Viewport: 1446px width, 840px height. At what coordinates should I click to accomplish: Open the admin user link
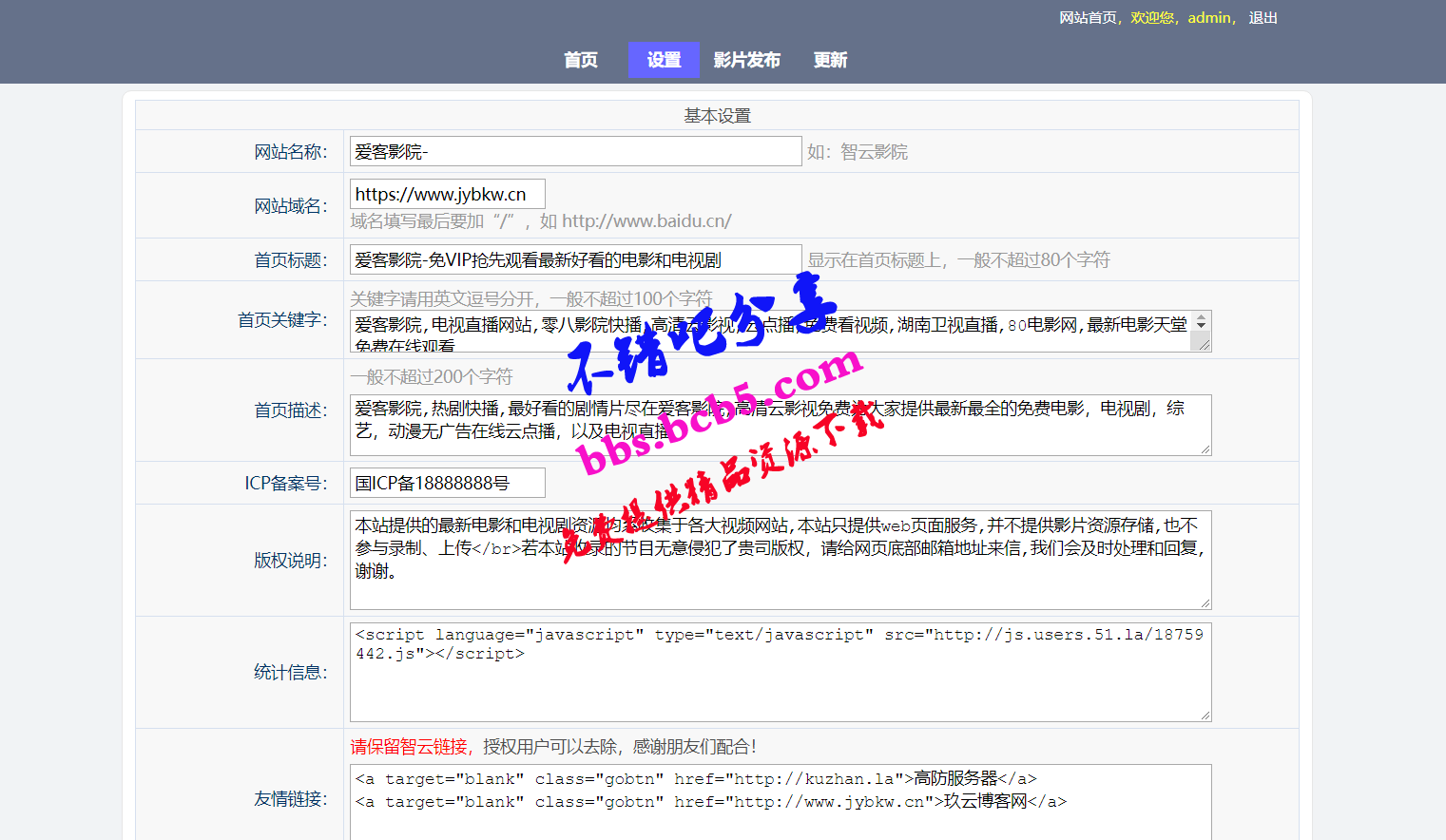click(x=1209, y=18)
